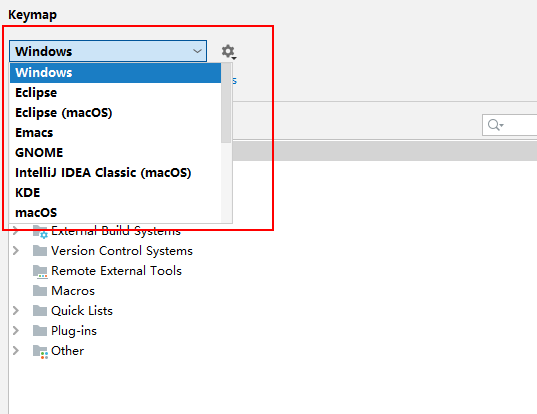
Task: Collapse the Windows keymap combo box
Action: coord(108,51)
